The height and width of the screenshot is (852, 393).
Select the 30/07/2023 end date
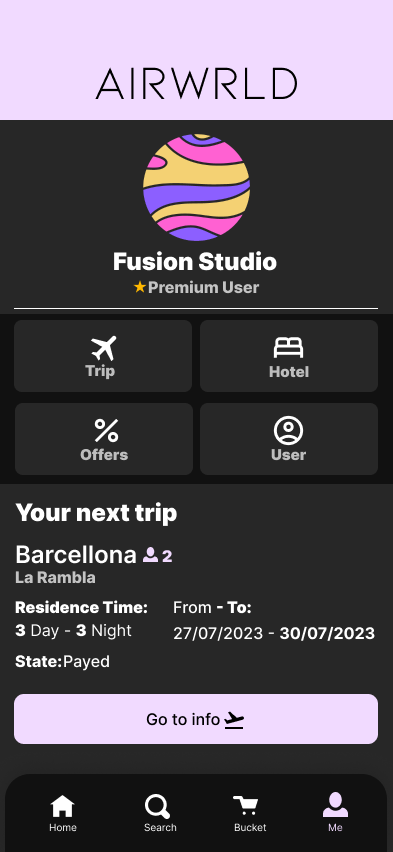[x=327, y=633]
